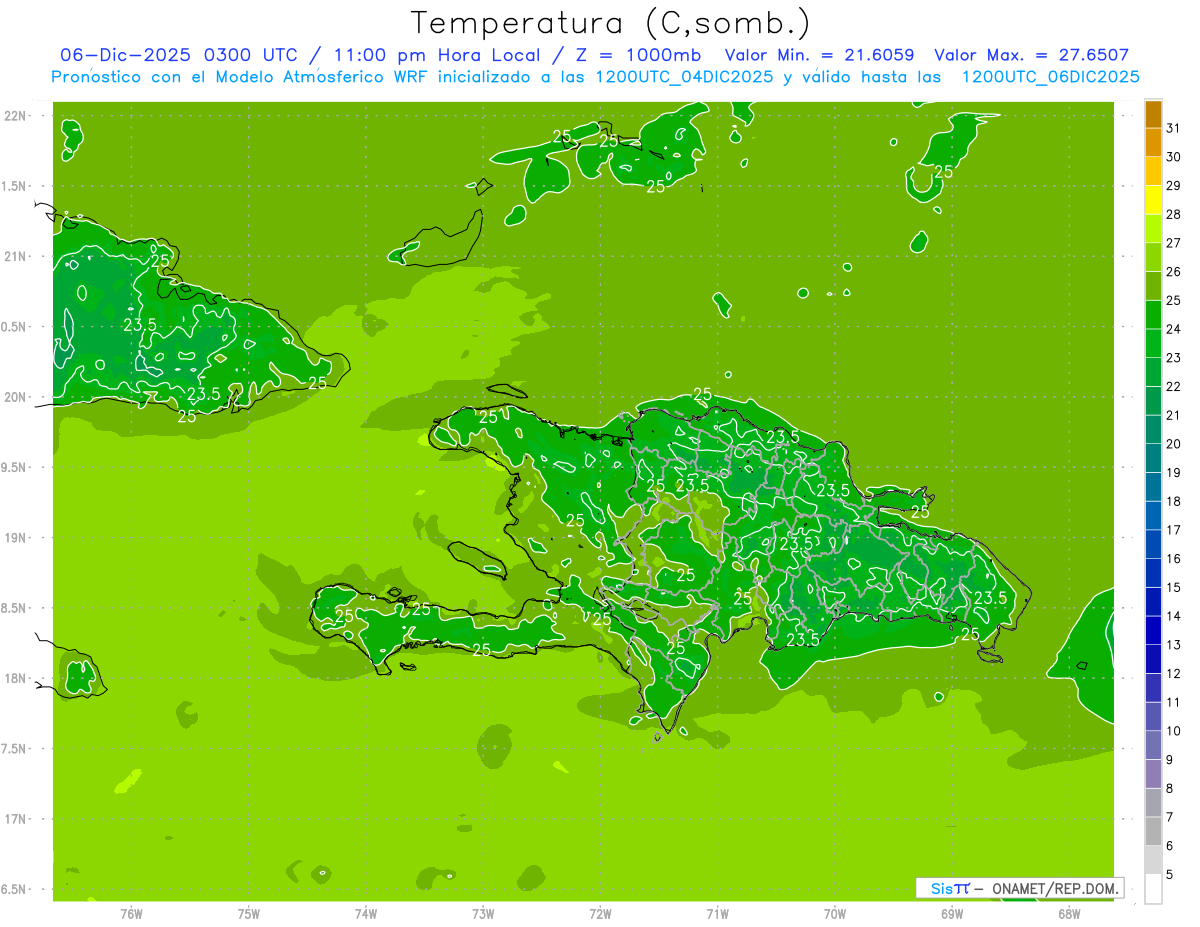Click the "Z = 1000mb" level text
Viewport: 1200px width, 927px height.
635,55
